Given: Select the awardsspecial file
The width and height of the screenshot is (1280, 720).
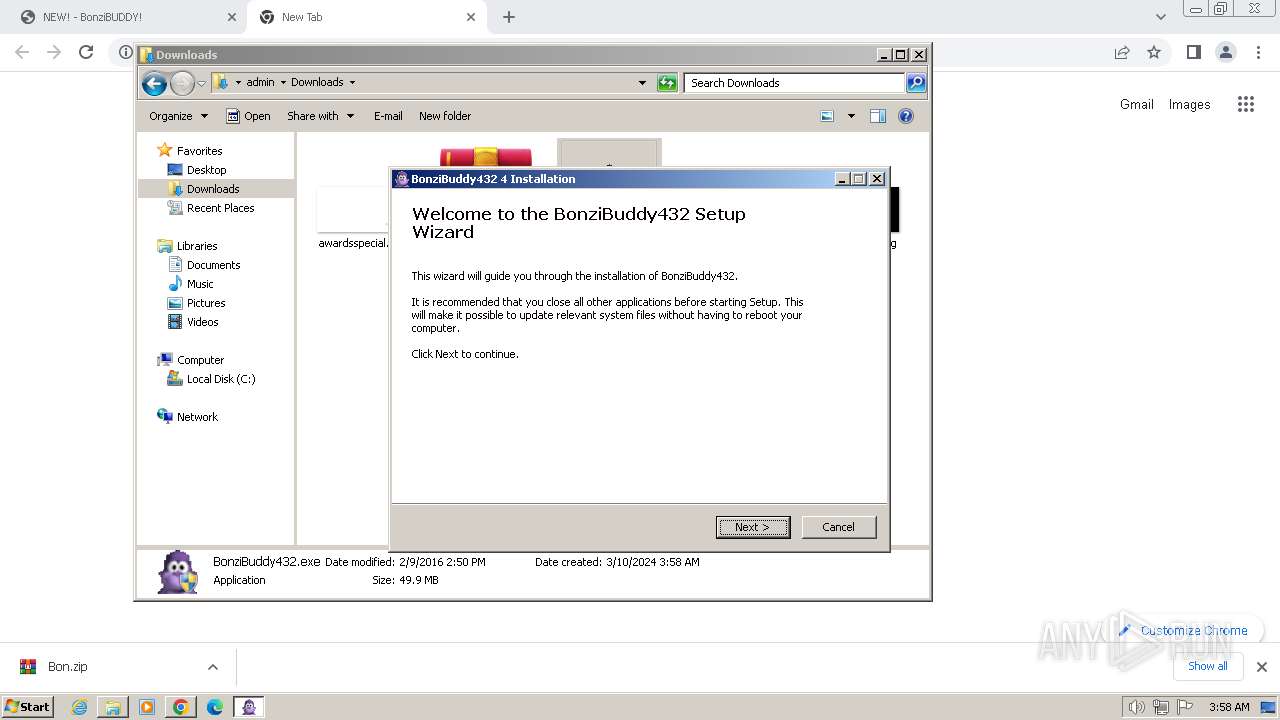Looking at the screenshot, I should point(352,220).
